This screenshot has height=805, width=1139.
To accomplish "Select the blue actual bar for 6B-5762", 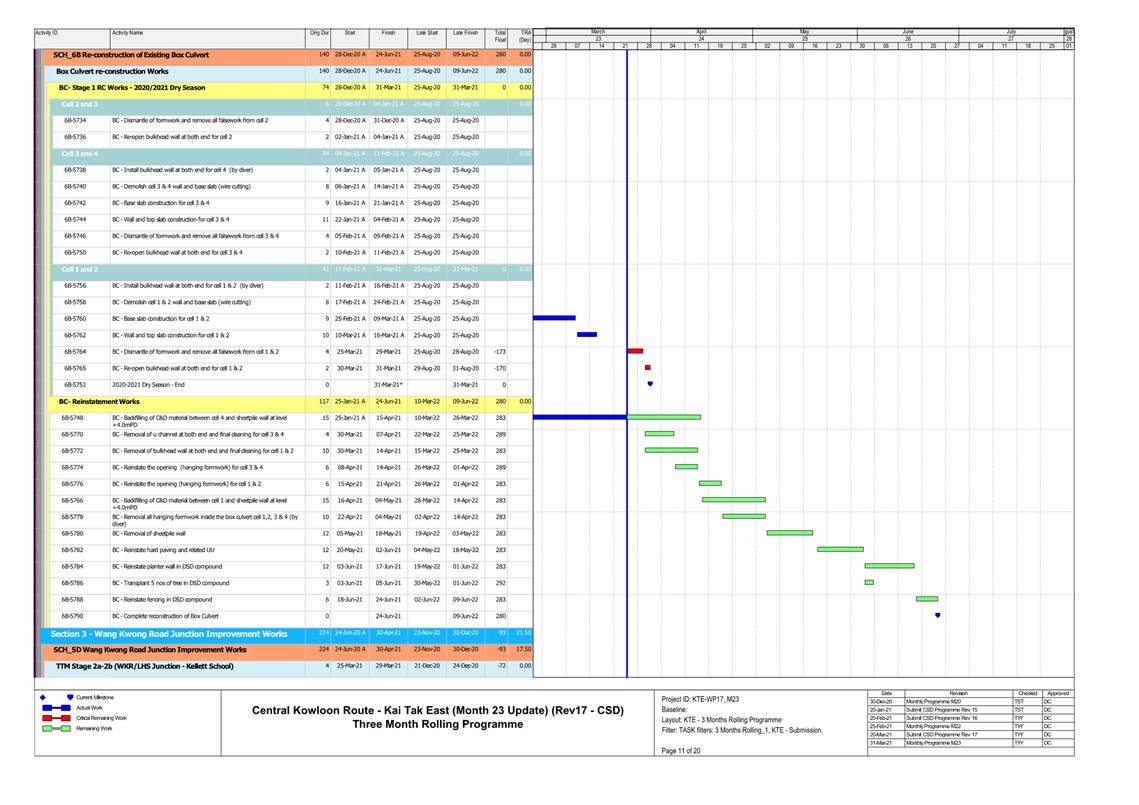I will [587, 335].
